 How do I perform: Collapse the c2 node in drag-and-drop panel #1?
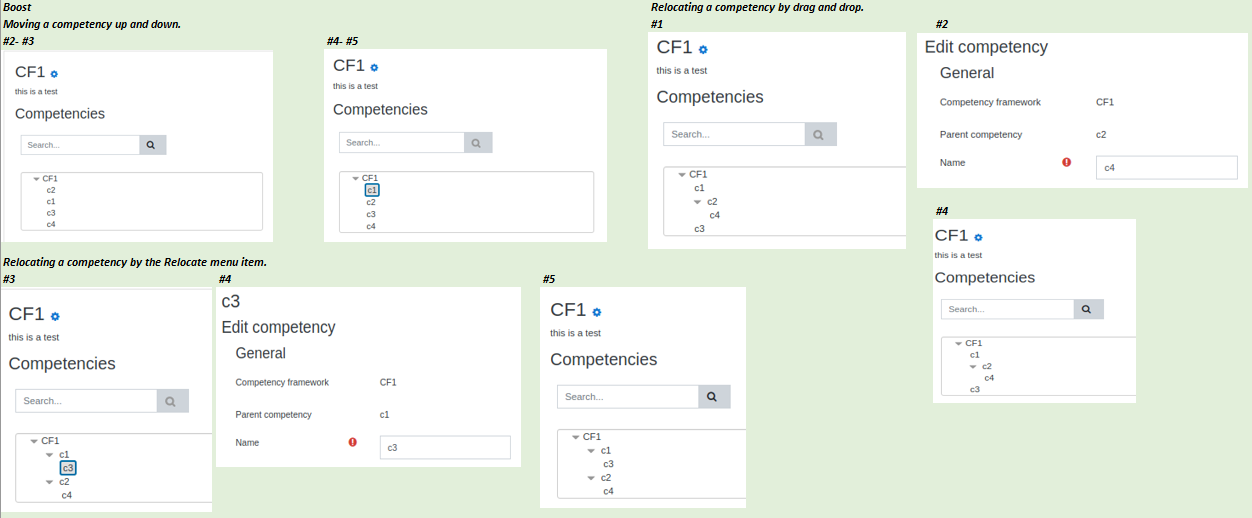(699, 202)
